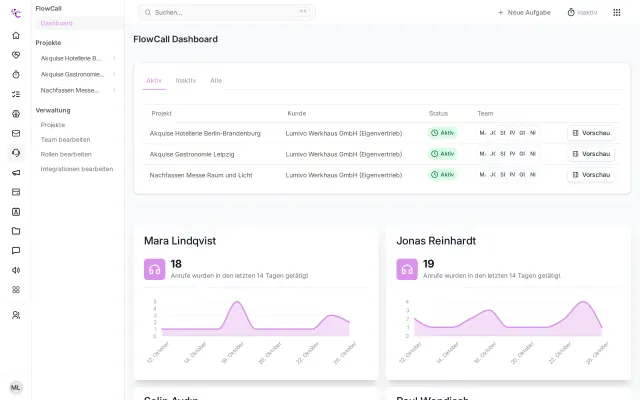Click the Team column header
Image resolution: width=640 pixels, height=400 pixels.
point(485,113)
